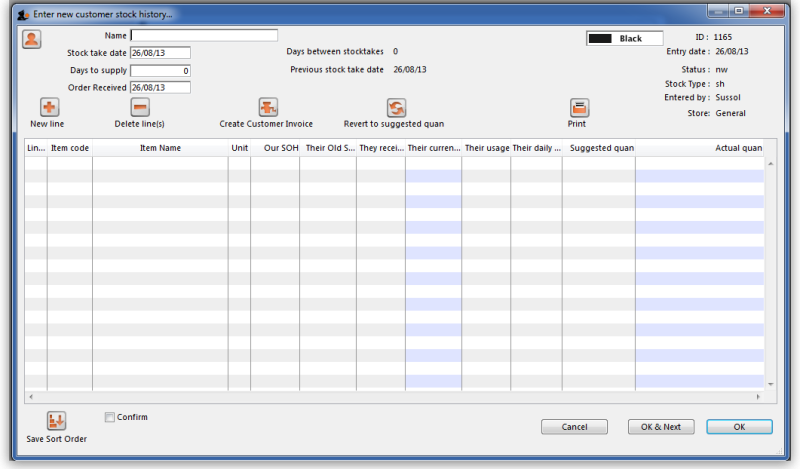This screenshot has height=469, width=800.
Task: Click the Cancel button
Action: 574,427
